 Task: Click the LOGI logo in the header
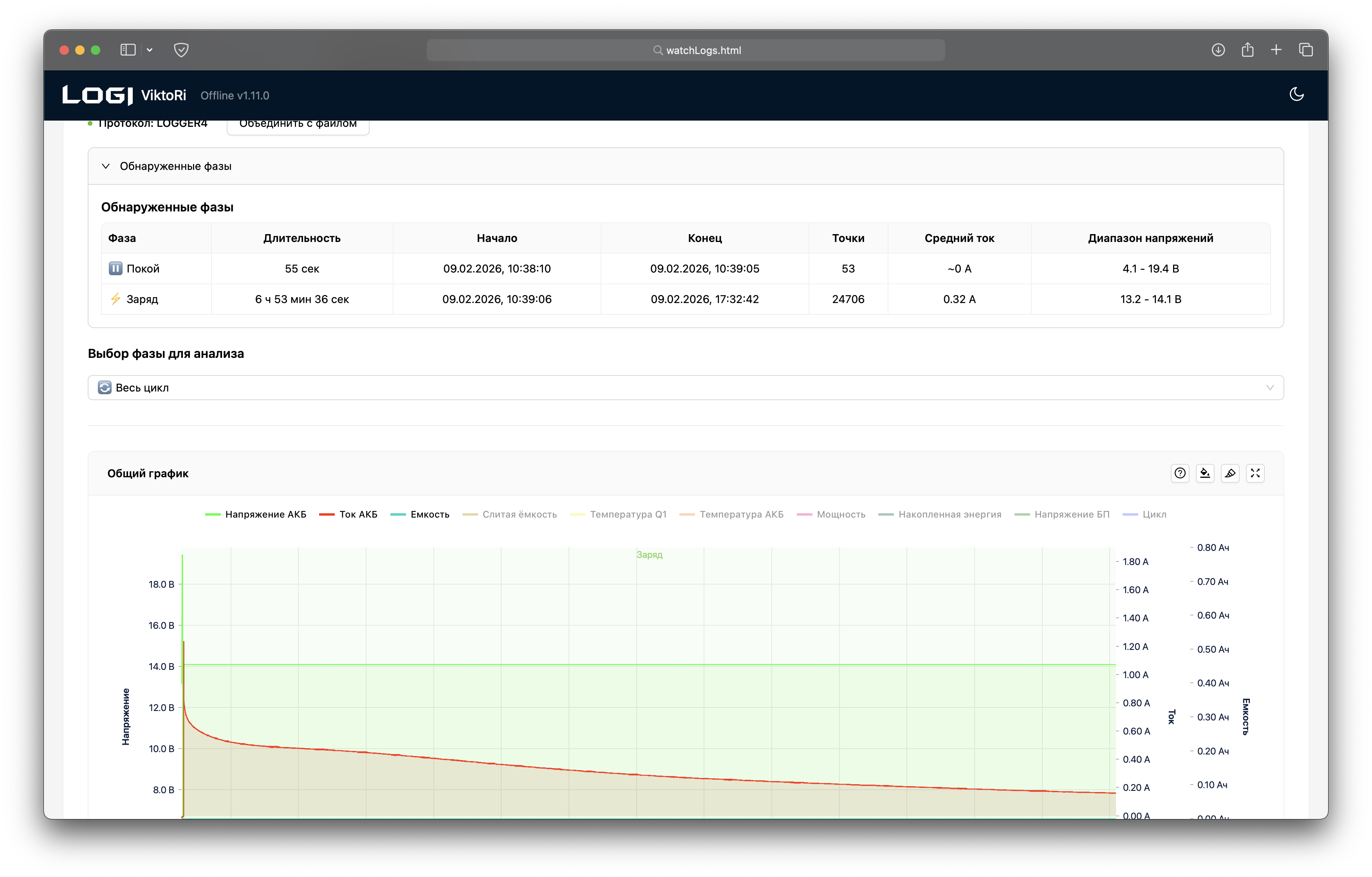pos(97,95)
